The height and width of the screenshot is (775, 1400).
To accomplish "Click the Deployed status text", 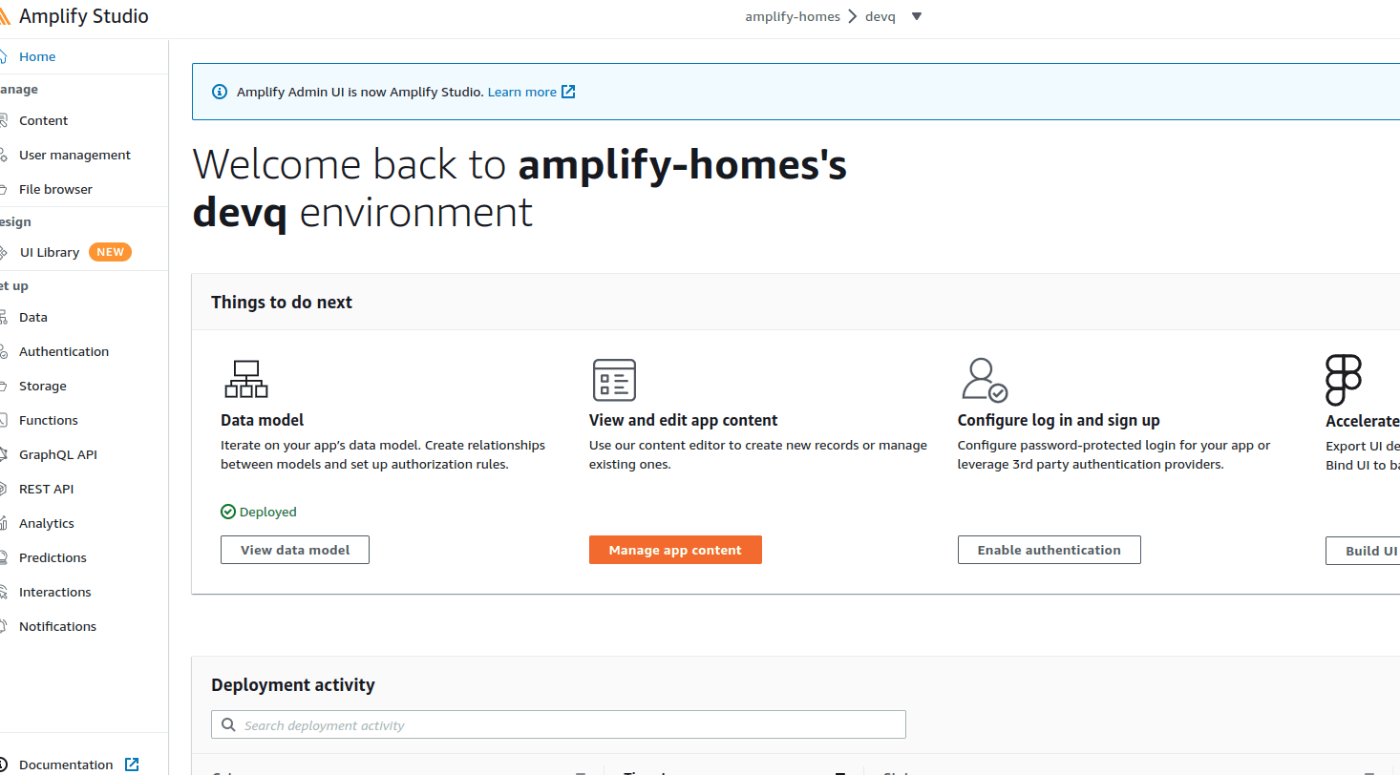I will (268, 512).
